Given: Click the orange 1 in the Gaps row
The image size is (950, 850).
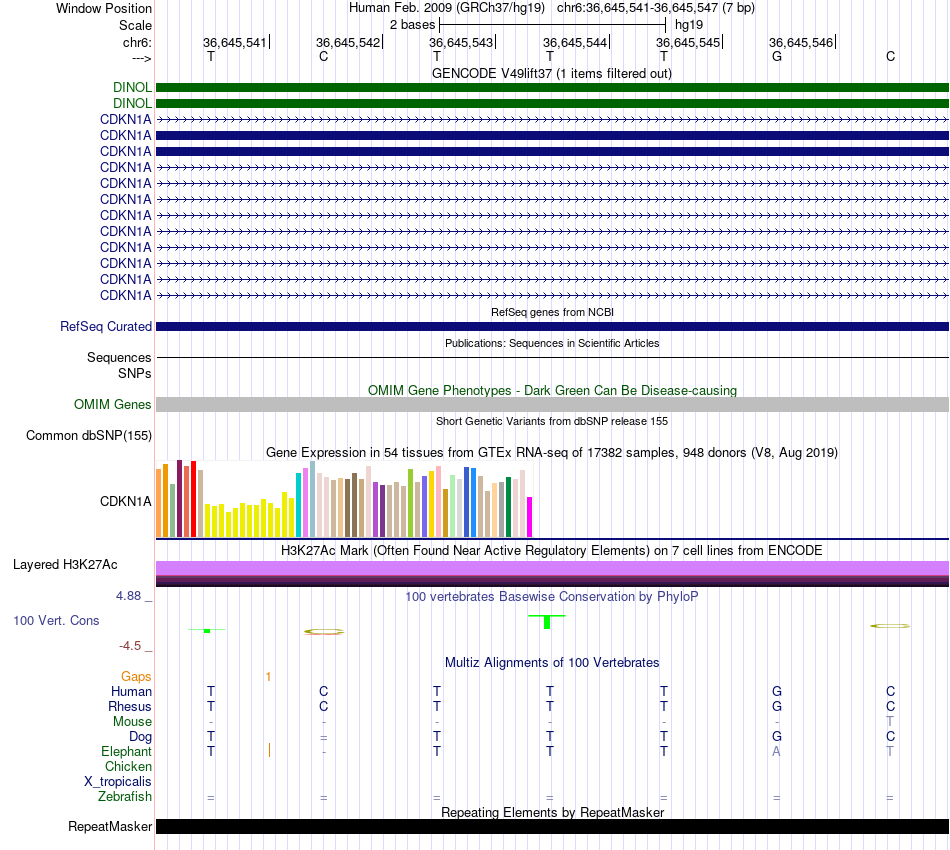Looking at the screenshot, I should point(268,677).
